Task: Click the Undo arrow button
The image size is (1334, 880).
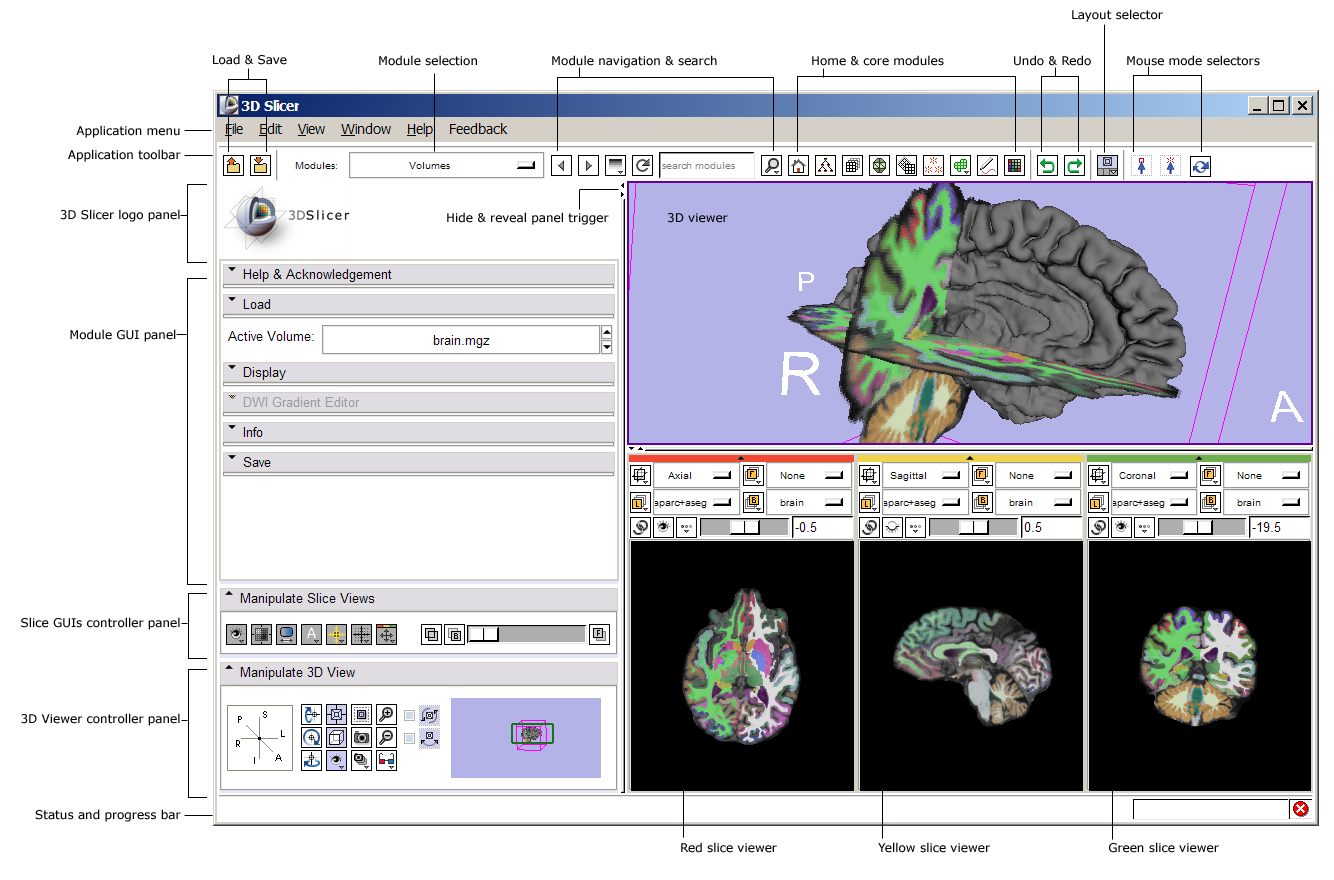Action: 1047,166
